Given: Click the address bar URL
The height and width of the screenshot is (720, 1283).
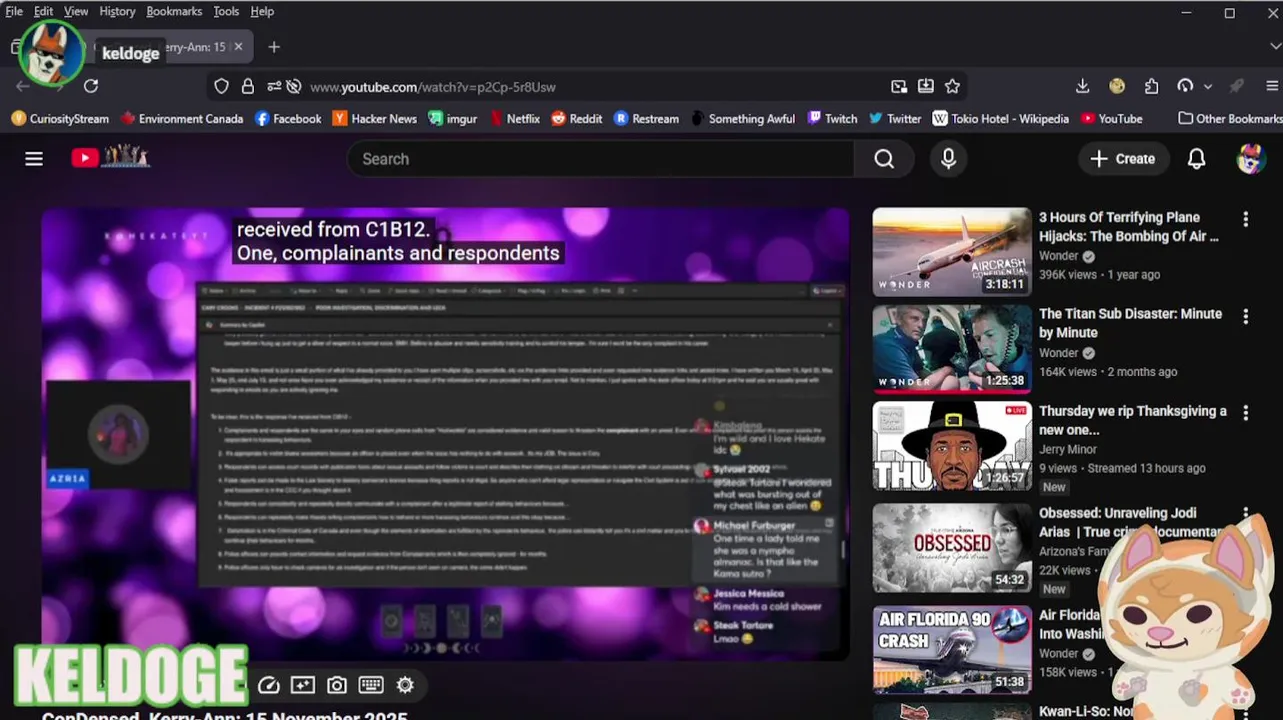Looking at the screenshot, I should [433, 87].
